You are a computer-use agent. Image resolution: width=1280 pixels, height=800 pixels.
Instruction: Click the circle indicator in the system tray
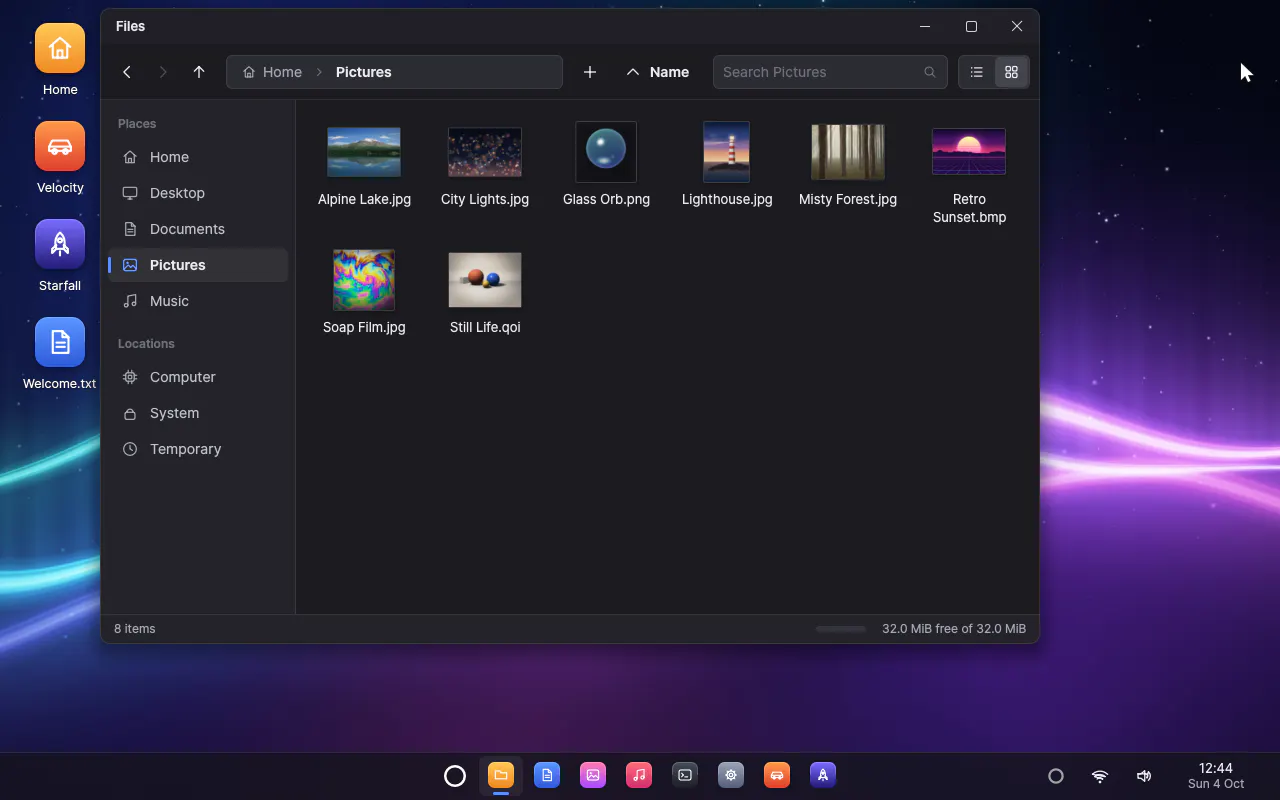click(1056, 776)
